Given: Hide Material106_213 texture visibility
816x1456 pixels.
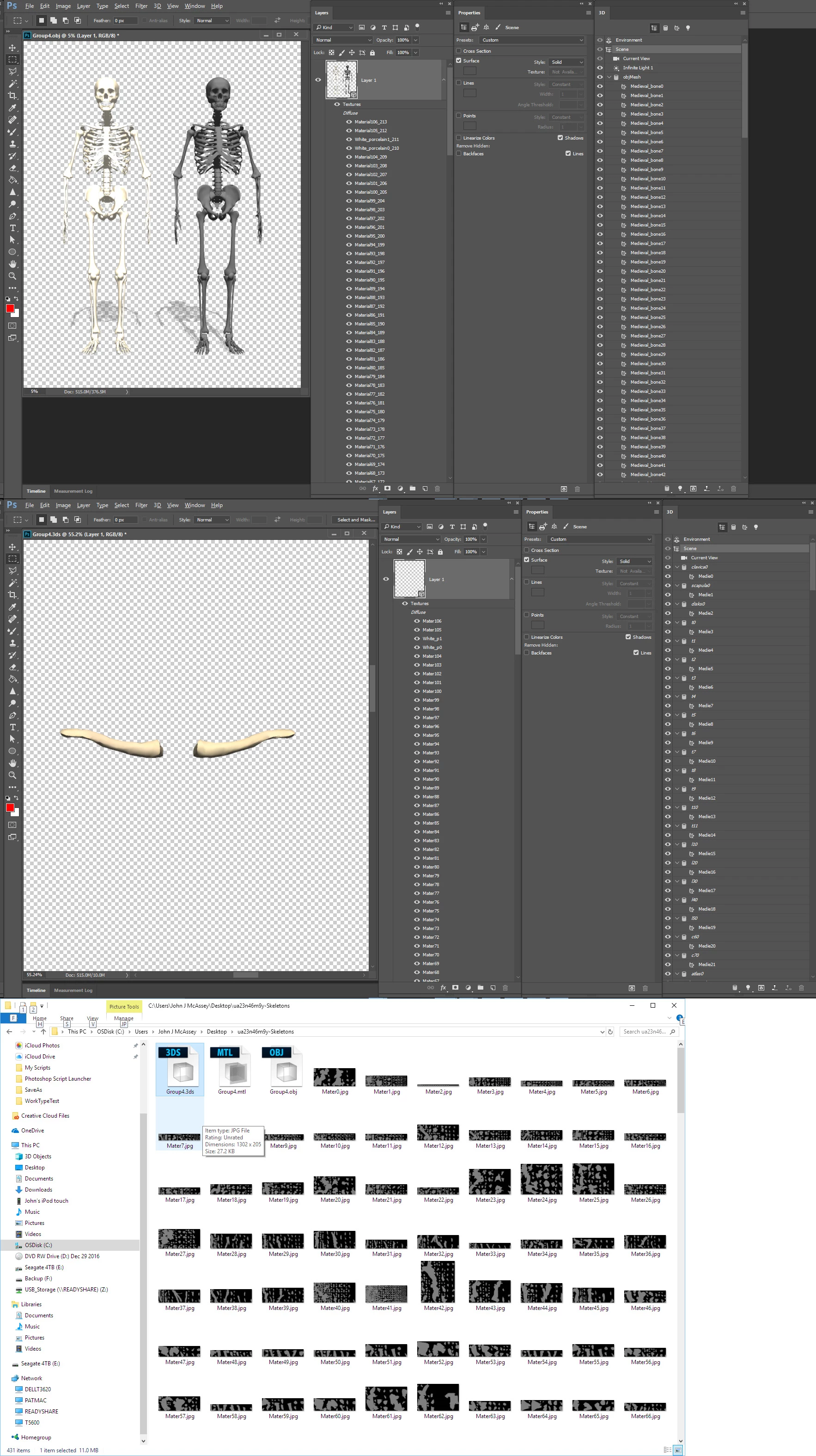Looking at the screenshot, I should pos(349,122).
